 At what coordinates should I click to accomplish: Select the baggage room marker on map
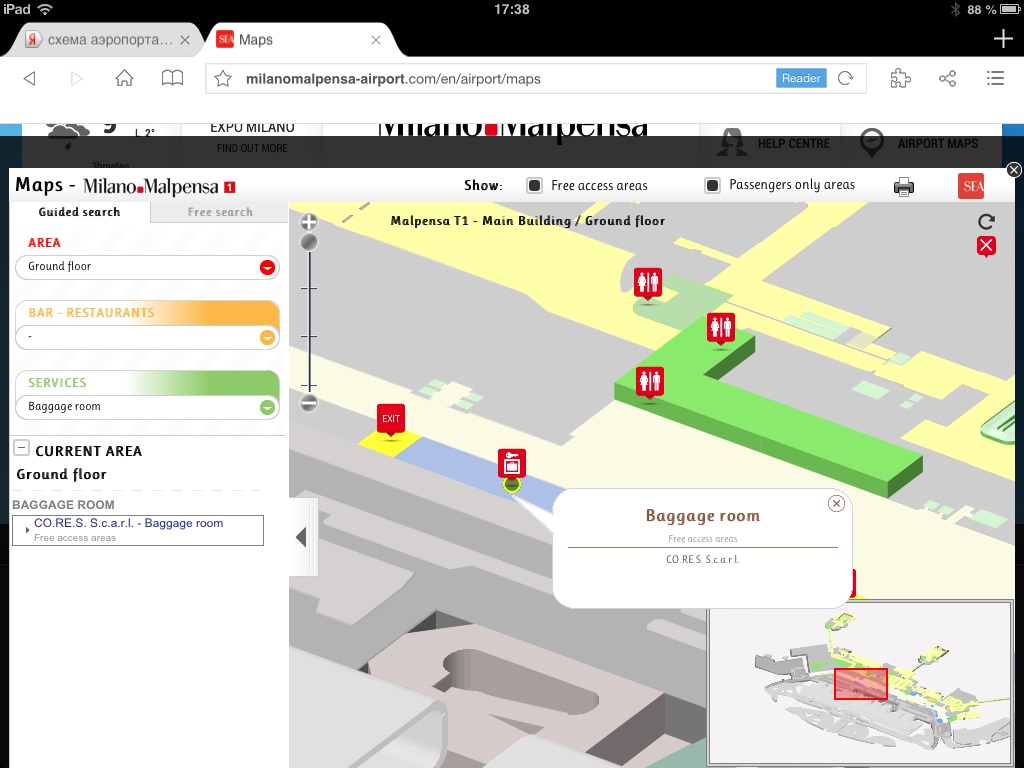click(x=512, y=464)
